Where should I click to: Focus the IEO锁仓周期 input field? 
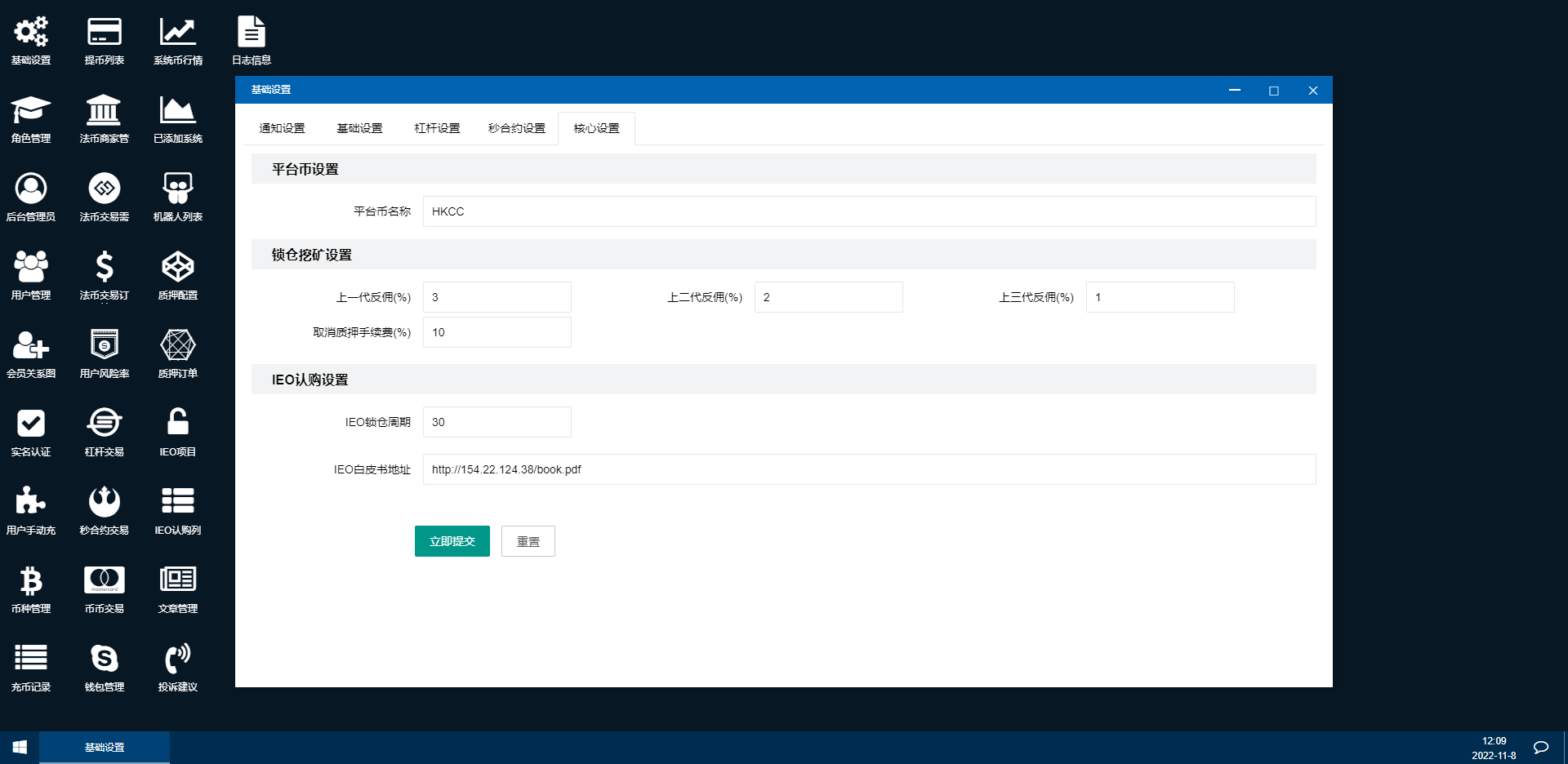point(497,422)
